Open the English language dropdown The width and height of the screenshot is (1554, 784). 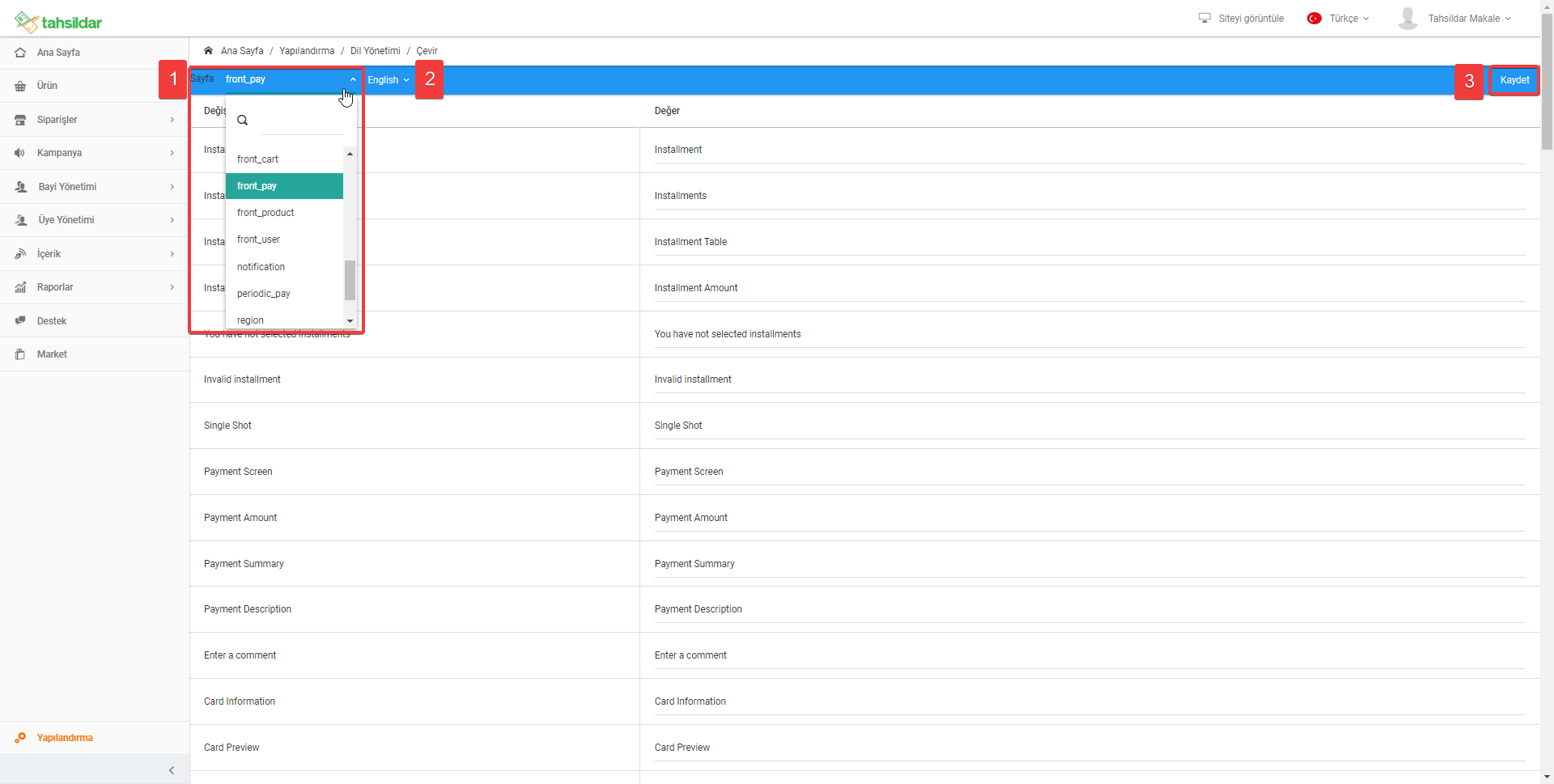tap(388, 80)
